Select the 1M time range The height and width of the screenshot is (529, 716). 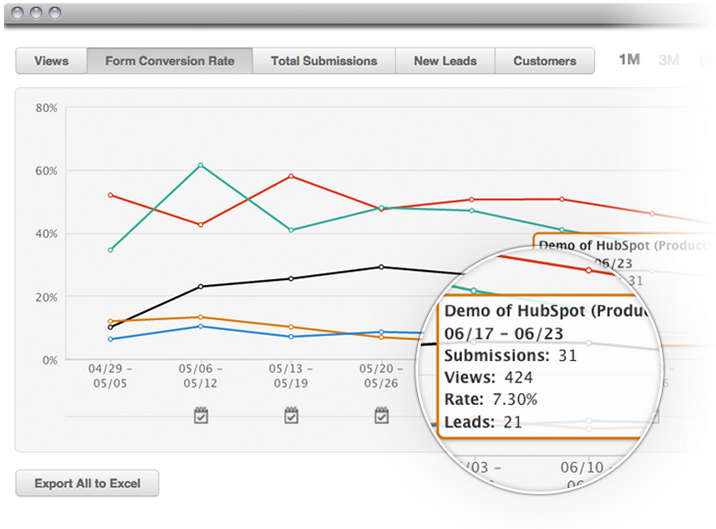click(629, 59)
